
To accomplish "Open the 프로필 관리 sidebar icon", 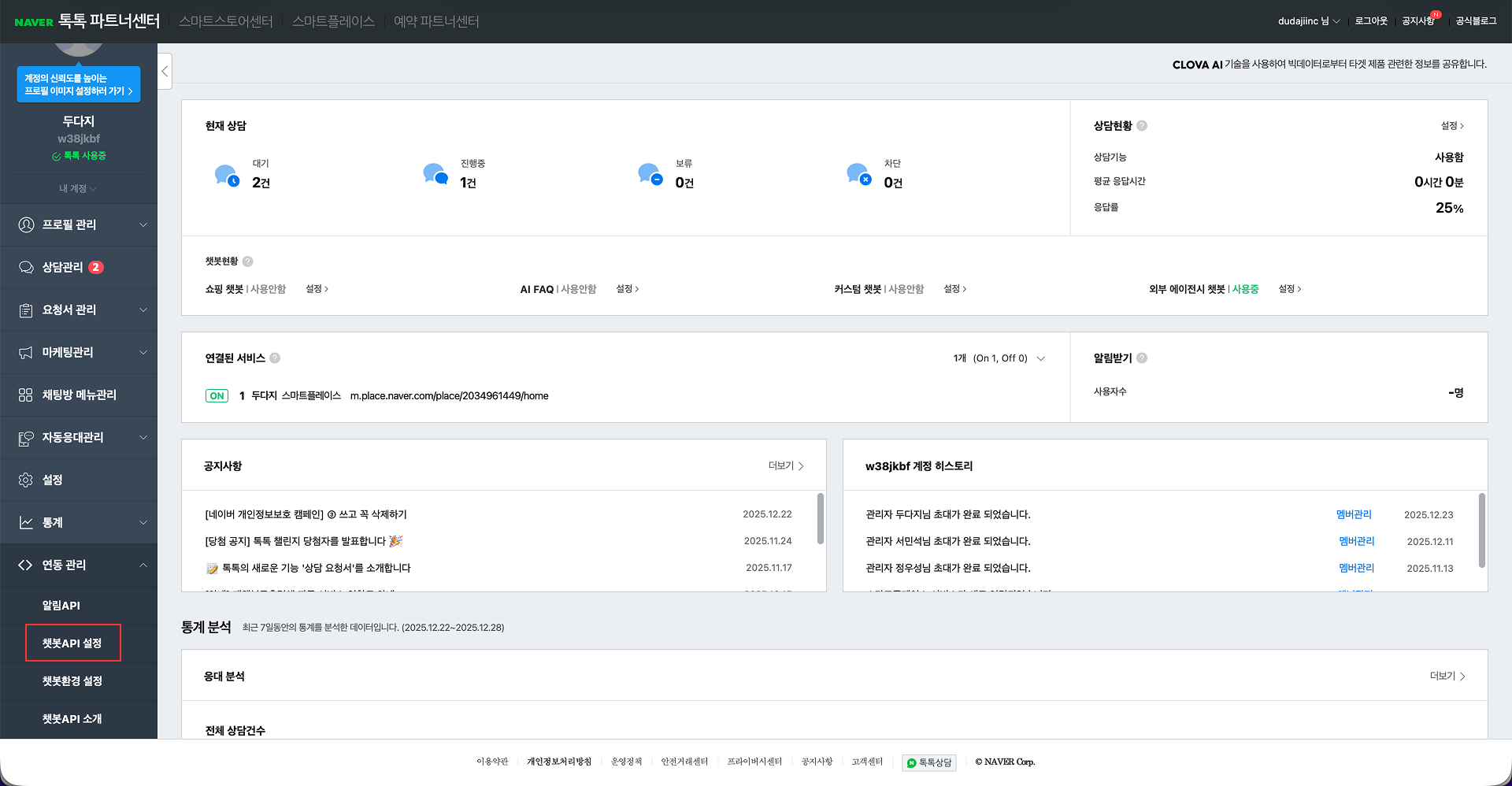I will point(26,224).
